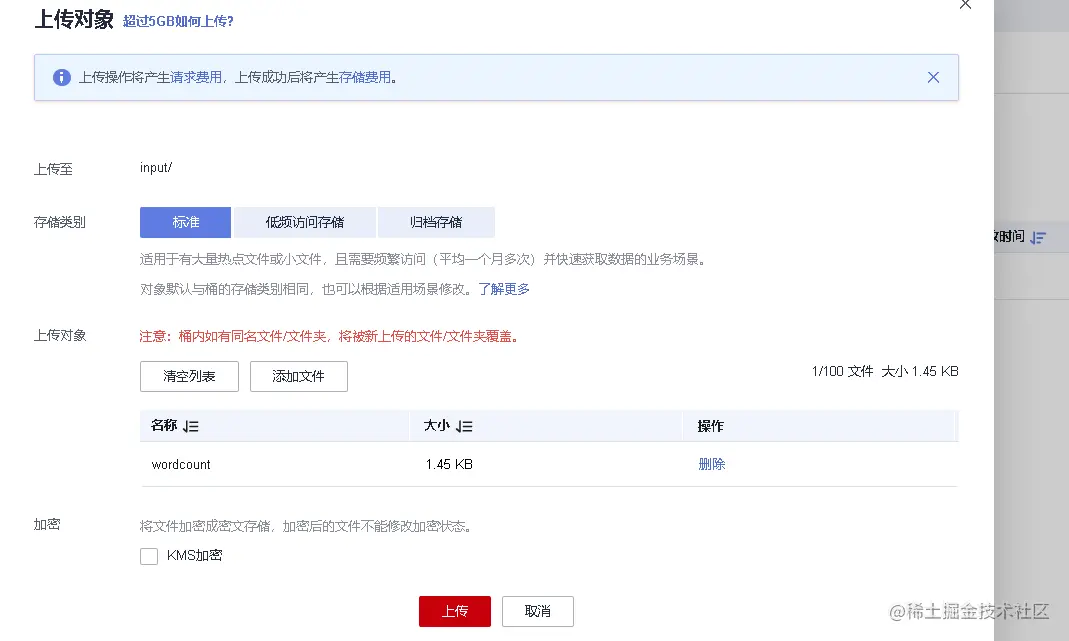Viewport: 1069px width, 641px height.
Task: Click the 名称 column header
Action: tap(164, 426)
